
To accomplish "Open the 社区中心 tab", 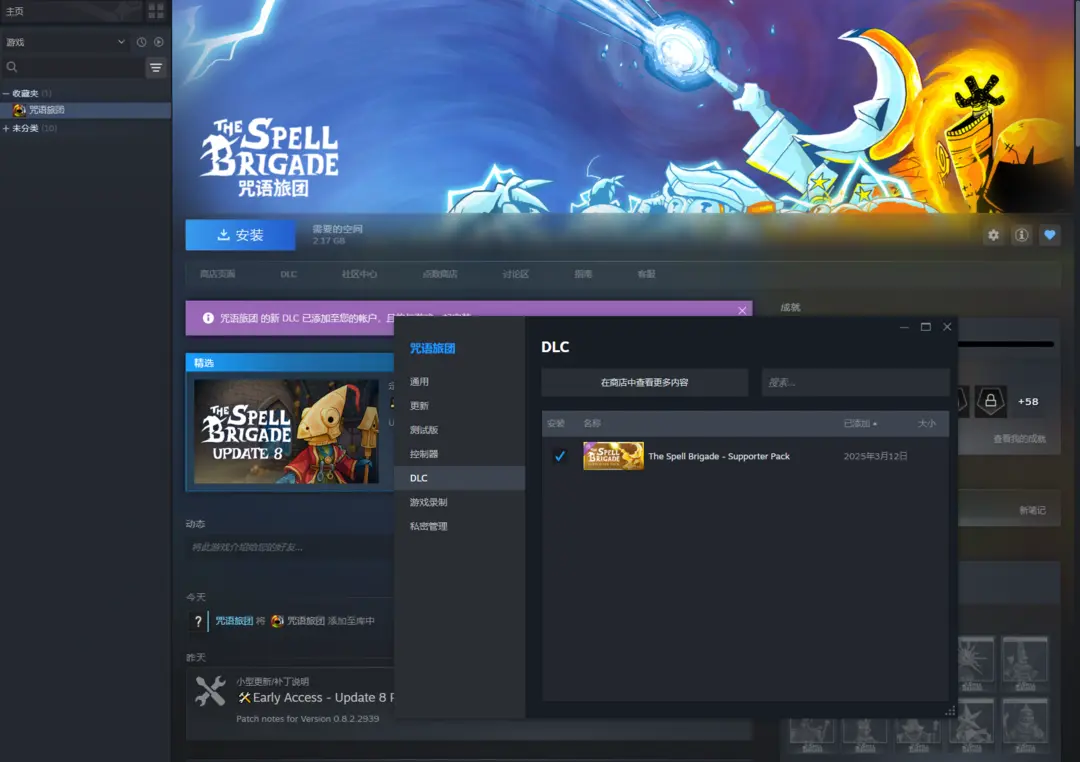I will point(360,274).
